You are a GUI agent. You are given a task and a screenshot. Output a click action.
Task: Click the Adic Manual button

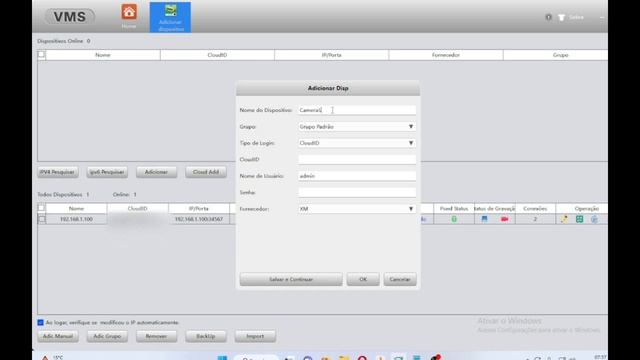coord(58,336)
